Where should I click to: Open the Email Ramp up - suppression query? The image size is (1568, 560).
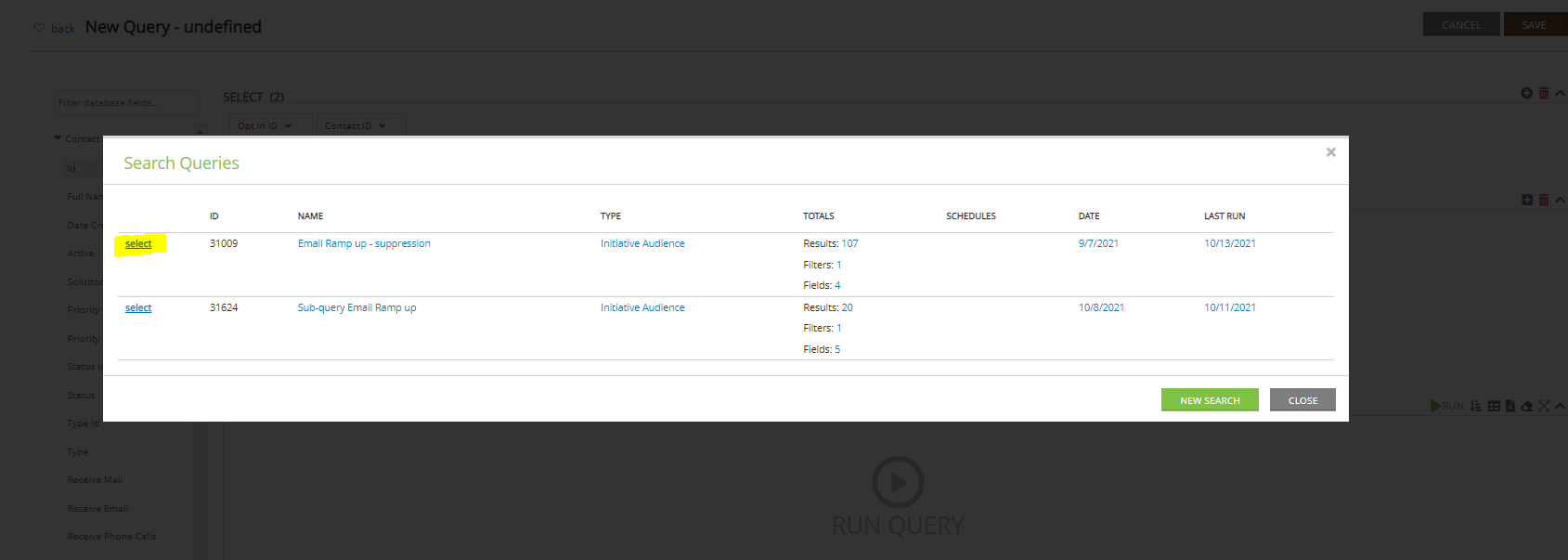coord(364,243)
